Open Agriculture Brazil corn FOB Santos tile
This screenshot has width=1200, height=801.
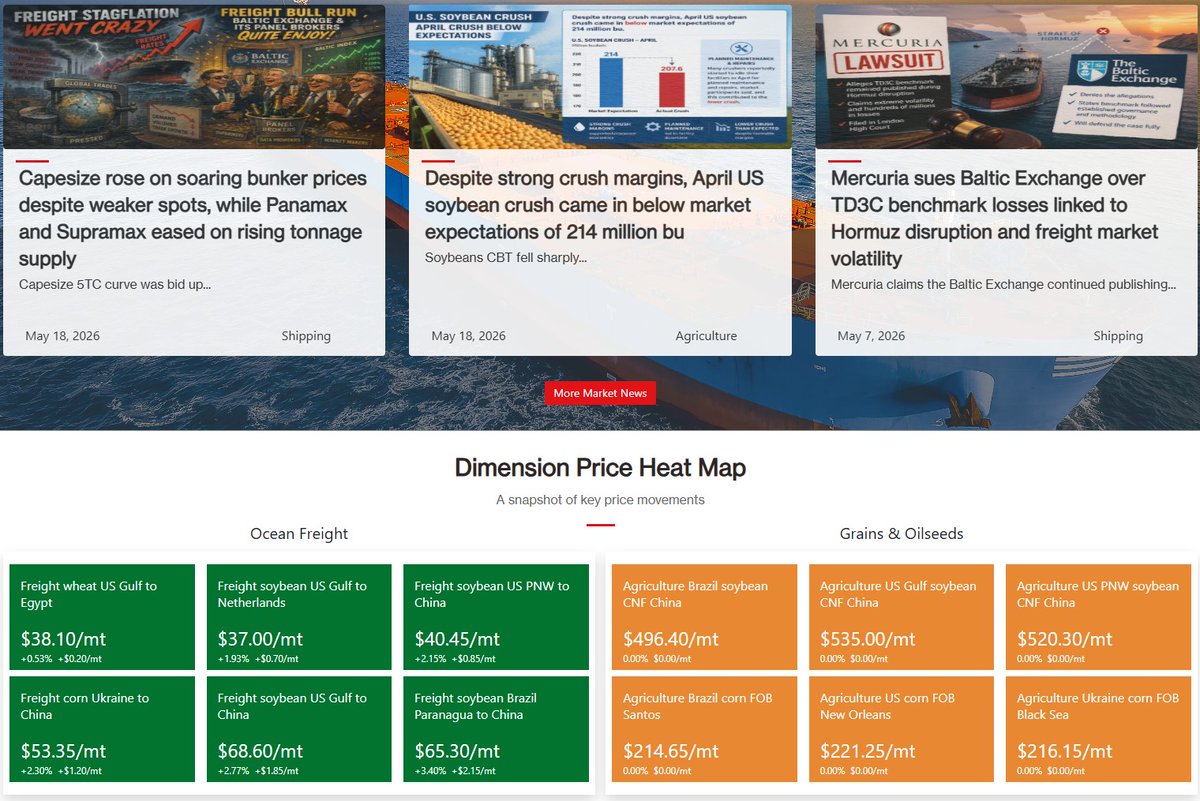705,729
